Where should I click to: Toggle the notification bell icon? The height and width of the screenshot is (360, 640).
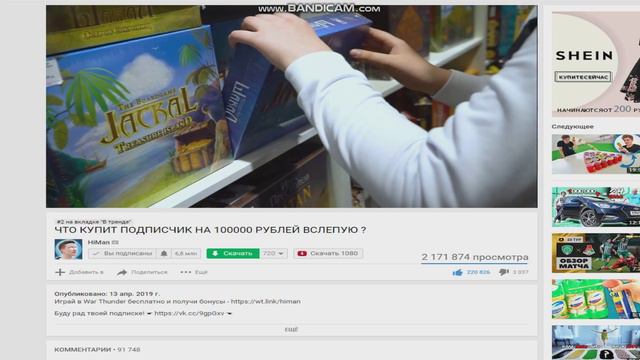pos(164,253)
